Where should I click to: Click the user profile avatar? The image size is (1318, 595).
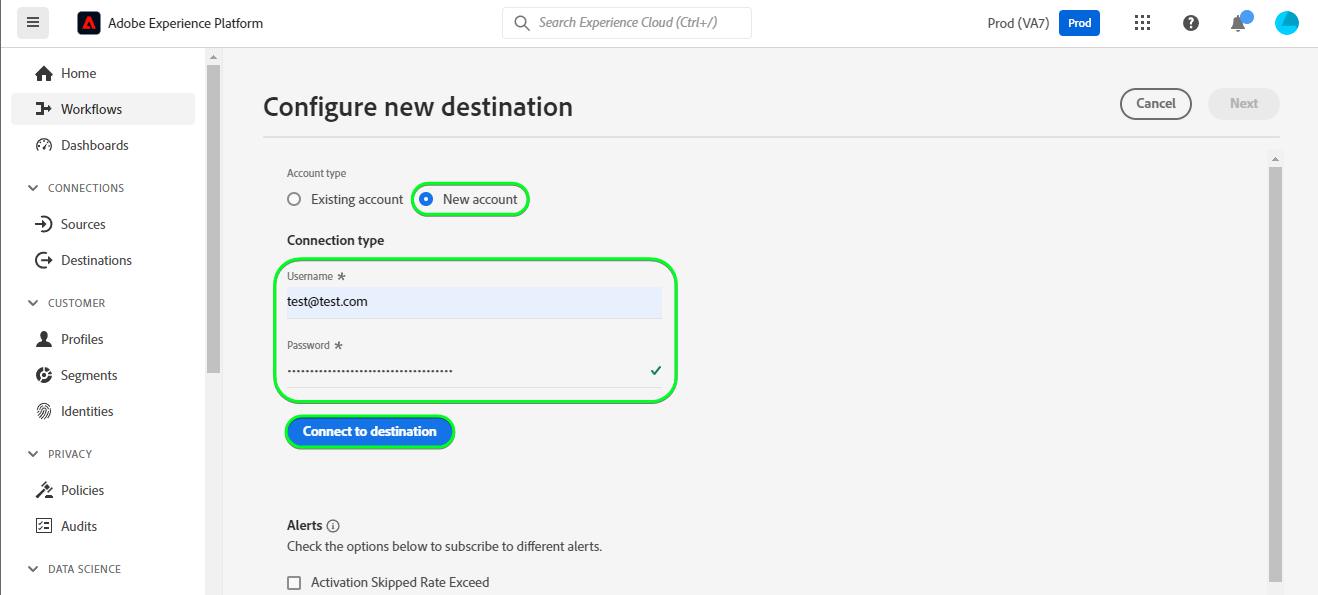1286,23
